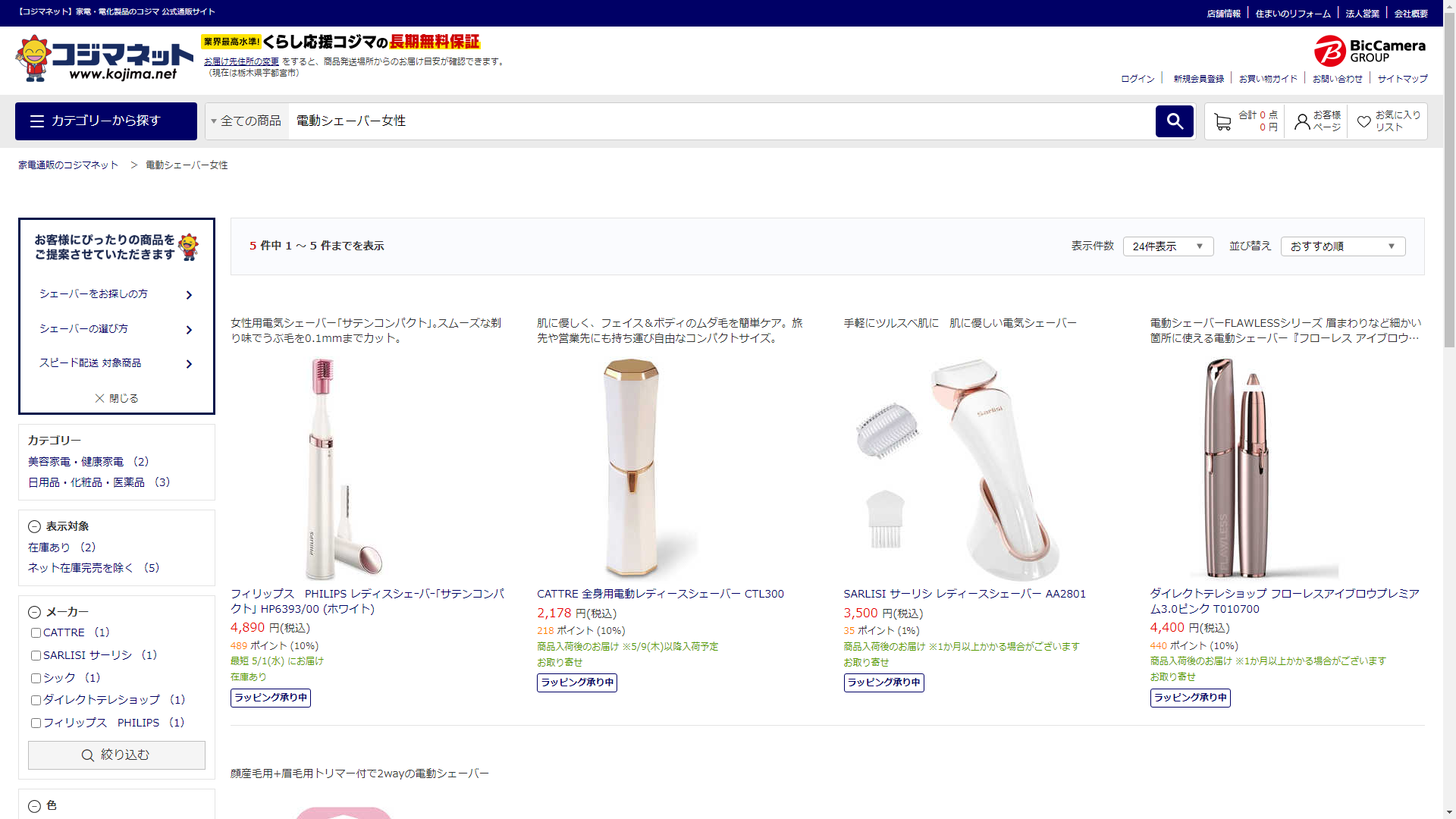Expand シェーバーの選び方 option

pyautogui.click(x=117, y=329)
